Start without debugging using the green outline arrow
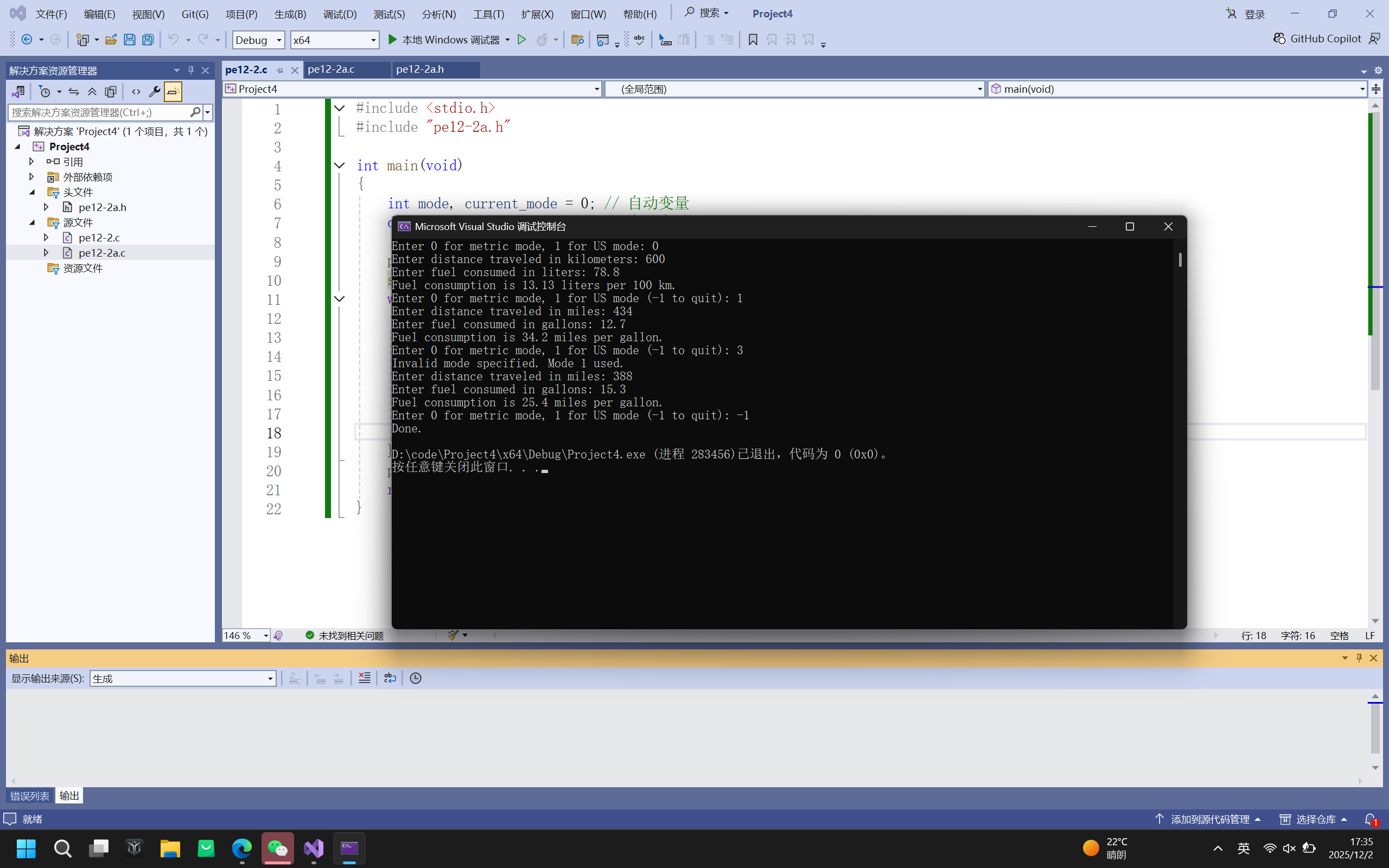 [x=521, y=40]
